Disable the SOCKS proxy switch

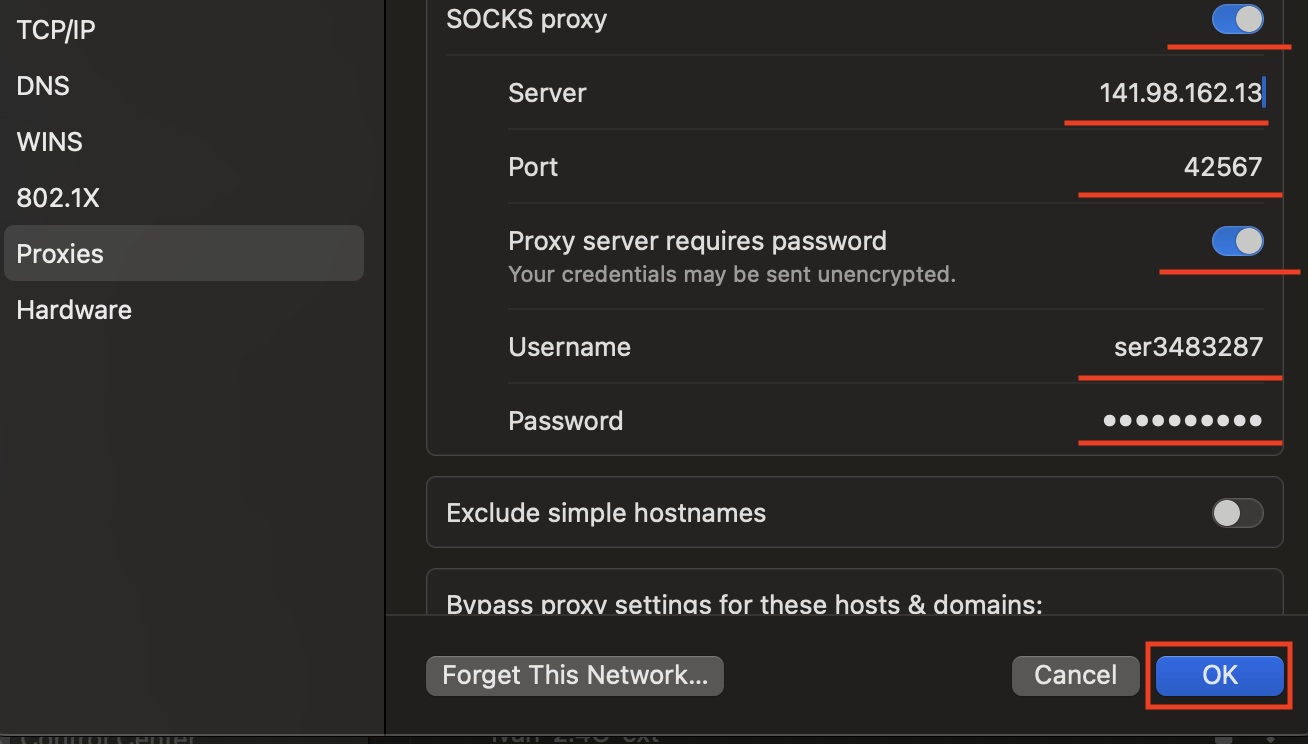click(x=1238, y=19)
